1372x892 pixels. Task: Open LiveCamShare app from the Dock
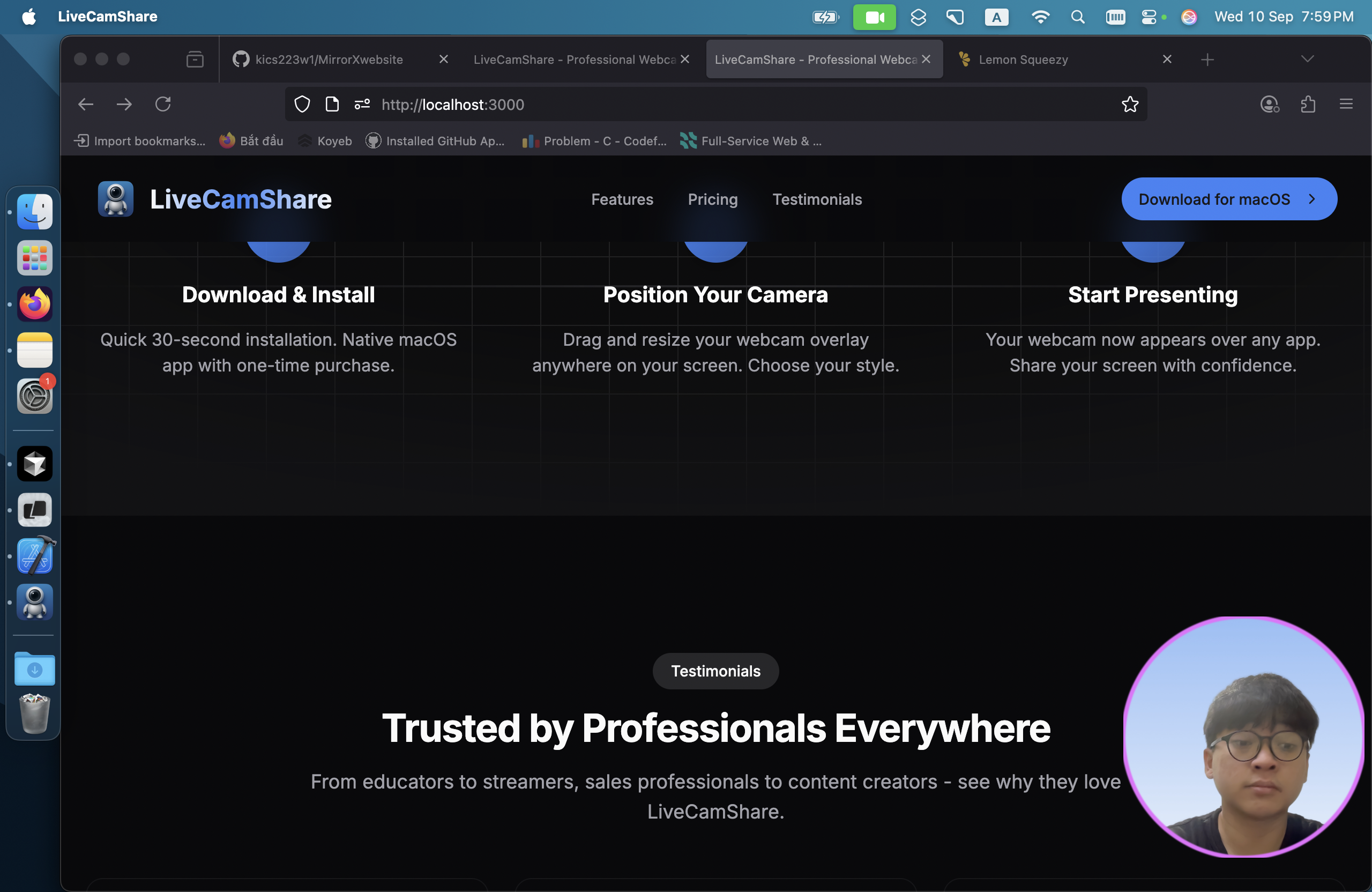[x=35, y=602]
